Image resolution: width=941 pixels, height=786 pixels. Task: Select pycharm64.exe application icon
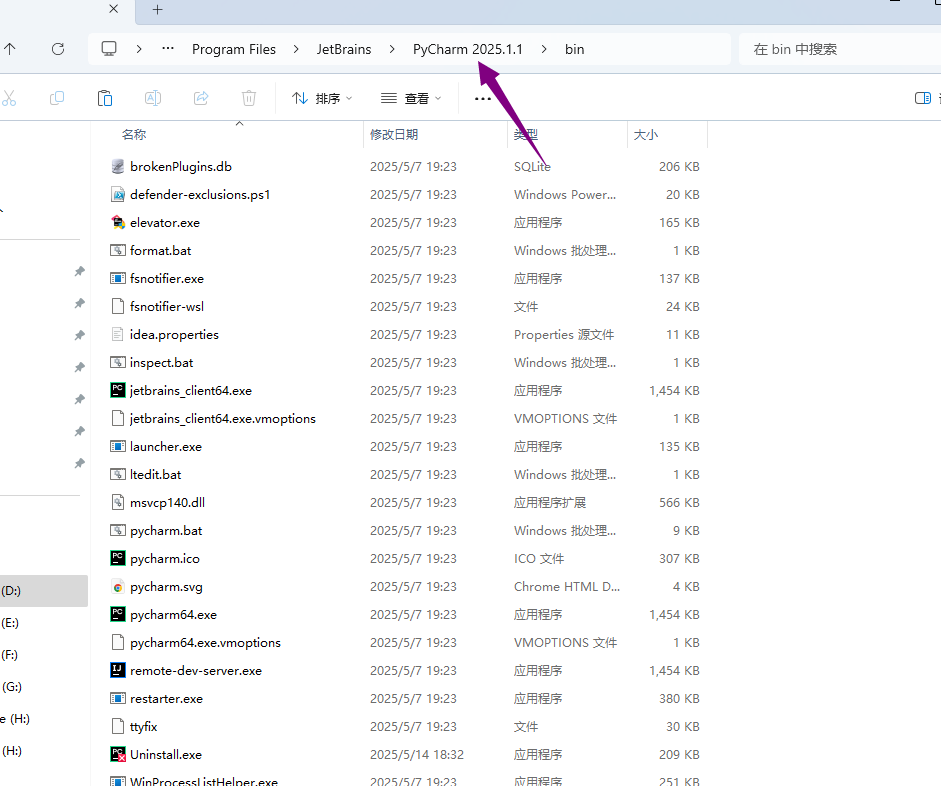(118, 614)
